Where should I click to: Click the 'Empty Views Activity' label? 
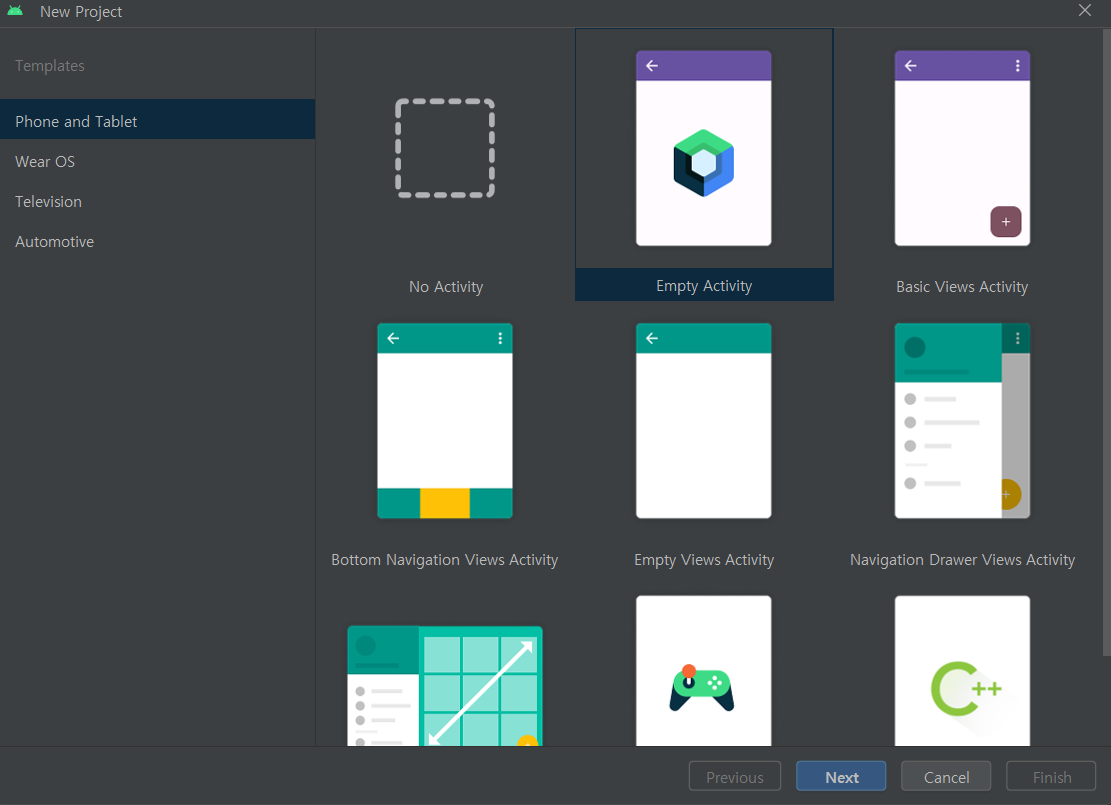coord(704,560)
